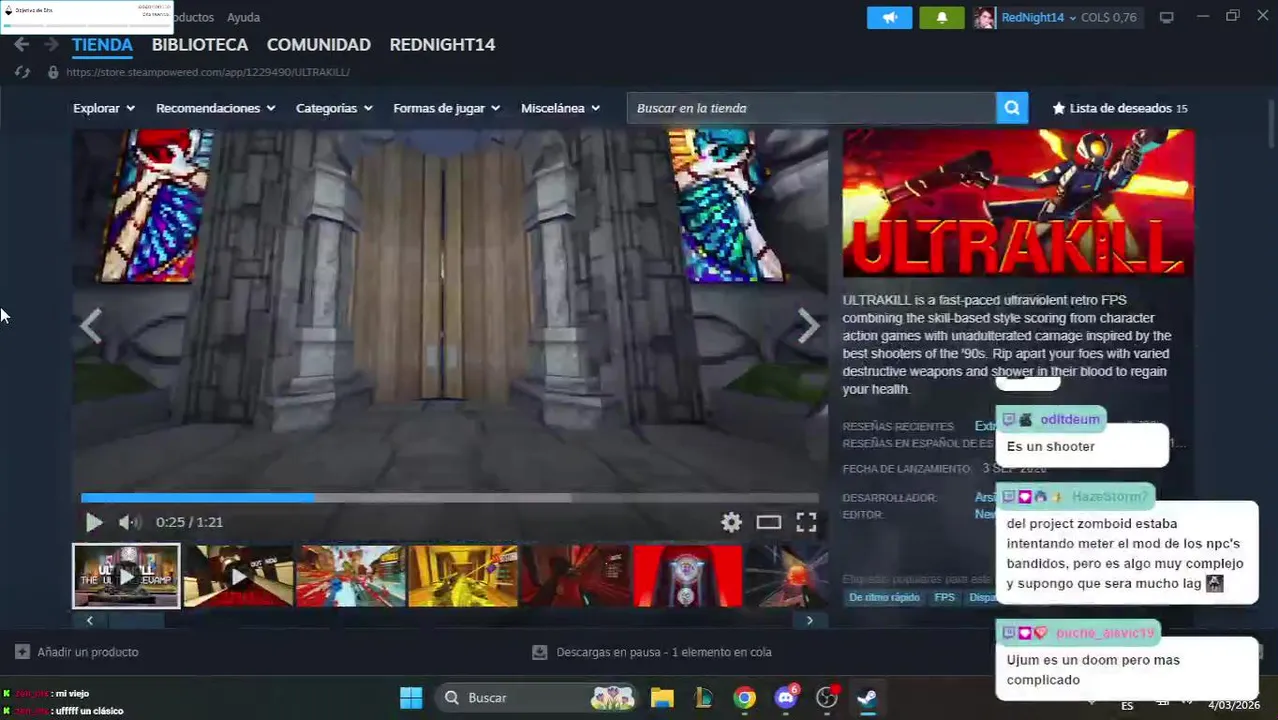
Task: Open Steam icon on taskbar
Action: [867, 698]
